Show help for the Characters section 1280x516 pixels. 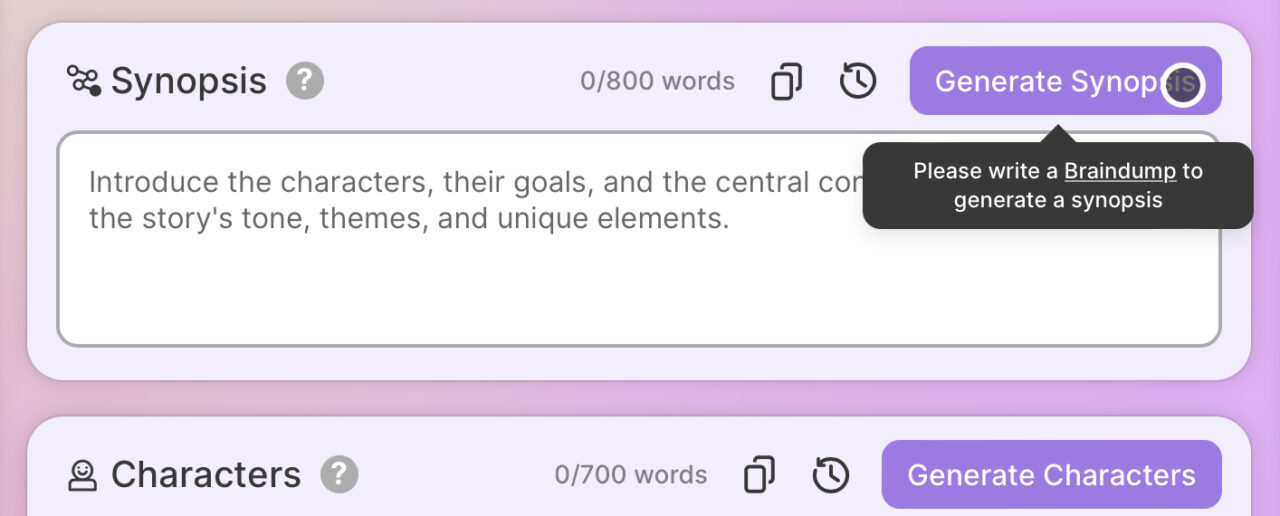tap(339, 474)
